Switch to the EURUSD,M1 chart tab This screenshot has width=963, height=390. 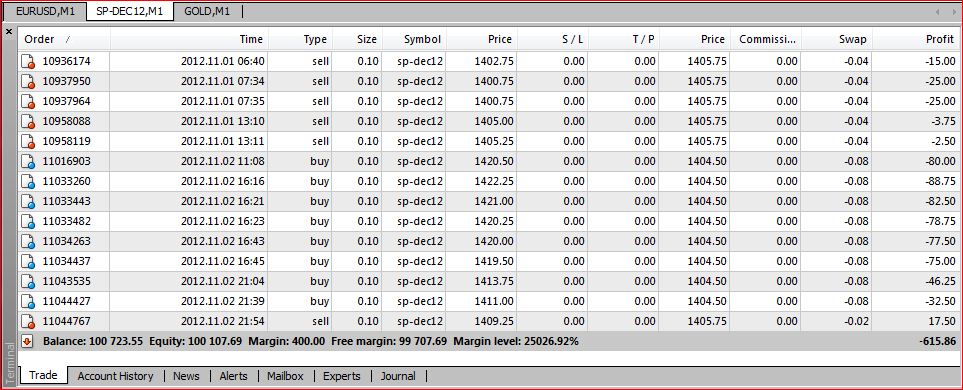pyautogui.click(x=45, y=11)
